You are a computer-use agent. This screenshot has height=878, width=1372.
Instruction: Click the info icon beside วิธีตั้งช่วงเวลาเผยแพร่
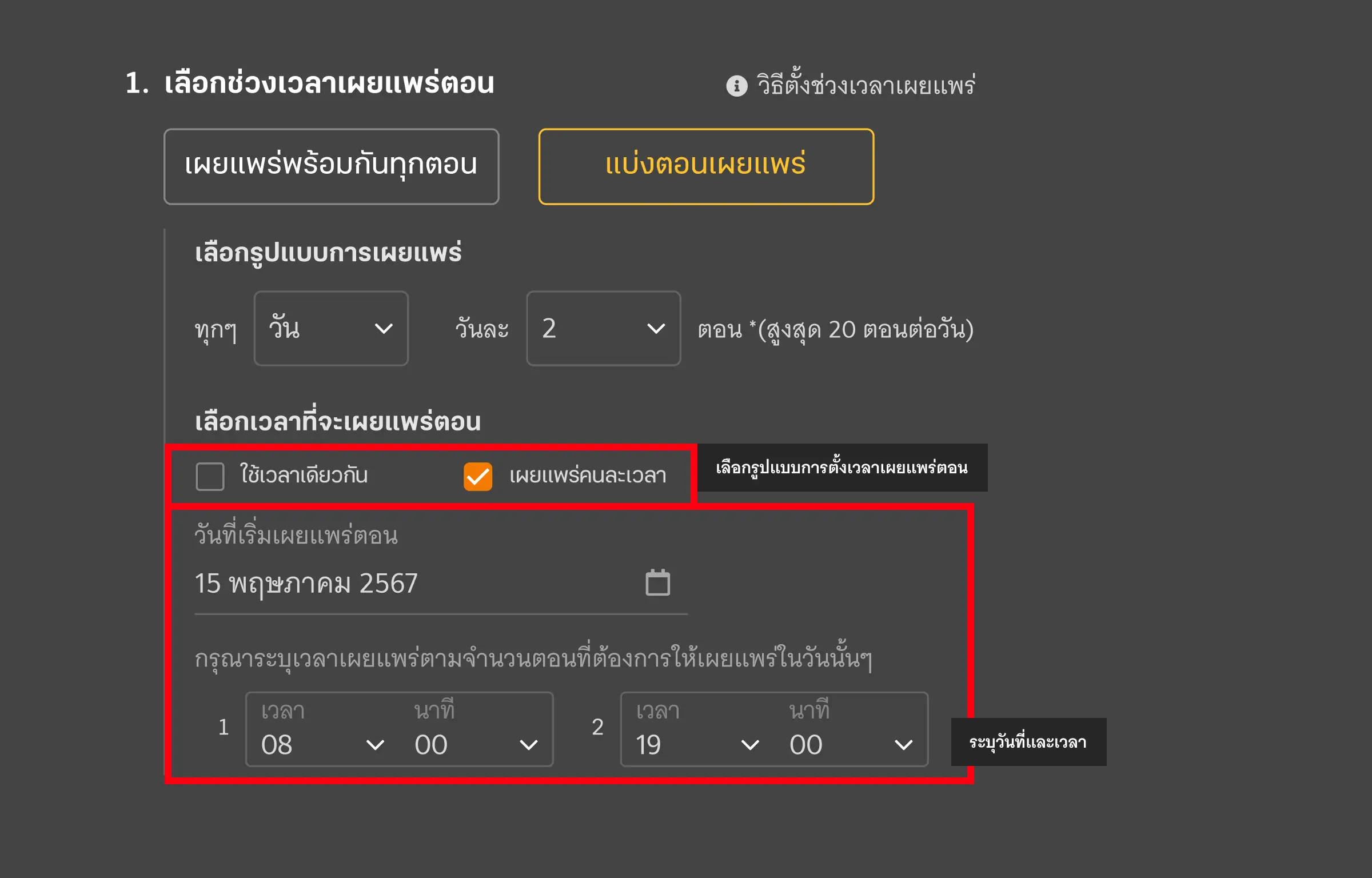point(736,86)
